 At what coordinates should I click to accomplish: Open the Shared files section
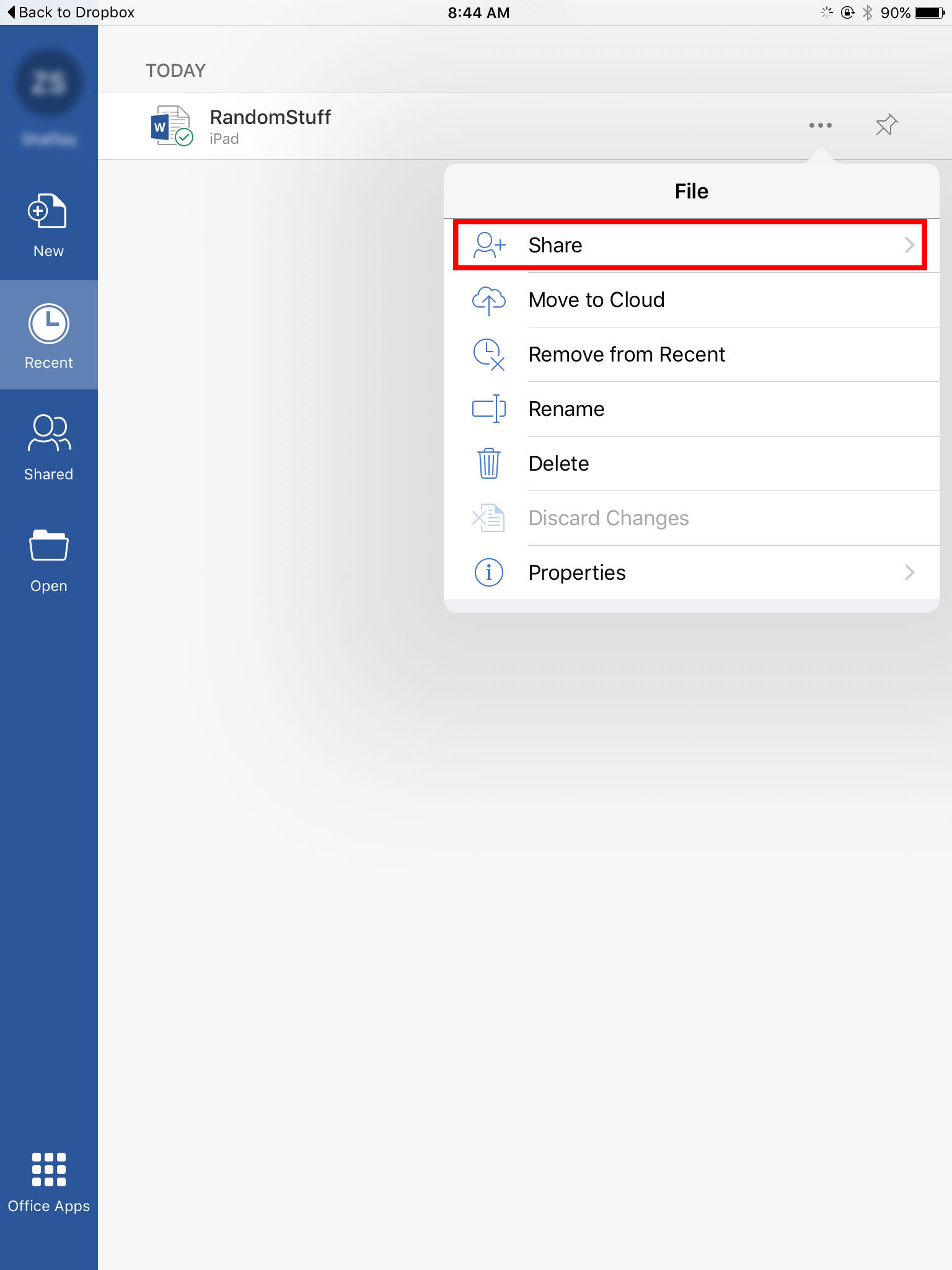coord(48,446)
